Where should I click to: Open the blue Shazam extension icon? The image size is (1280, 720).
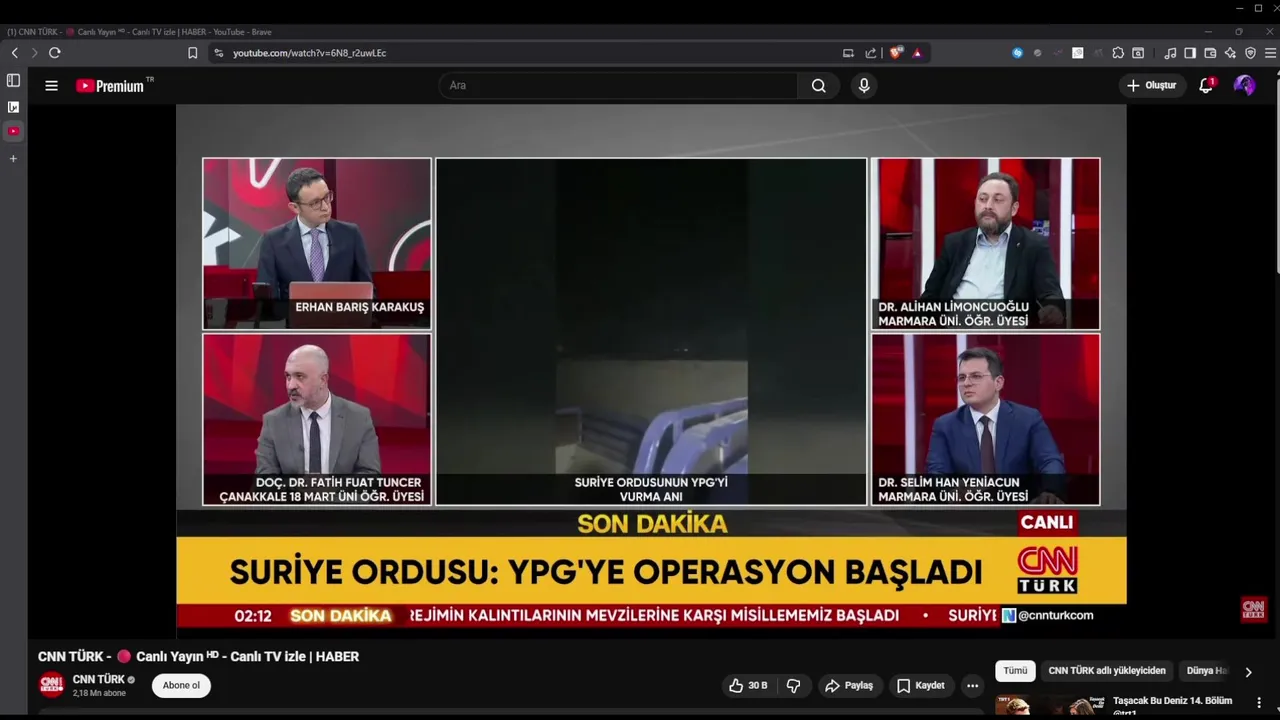1018,53
